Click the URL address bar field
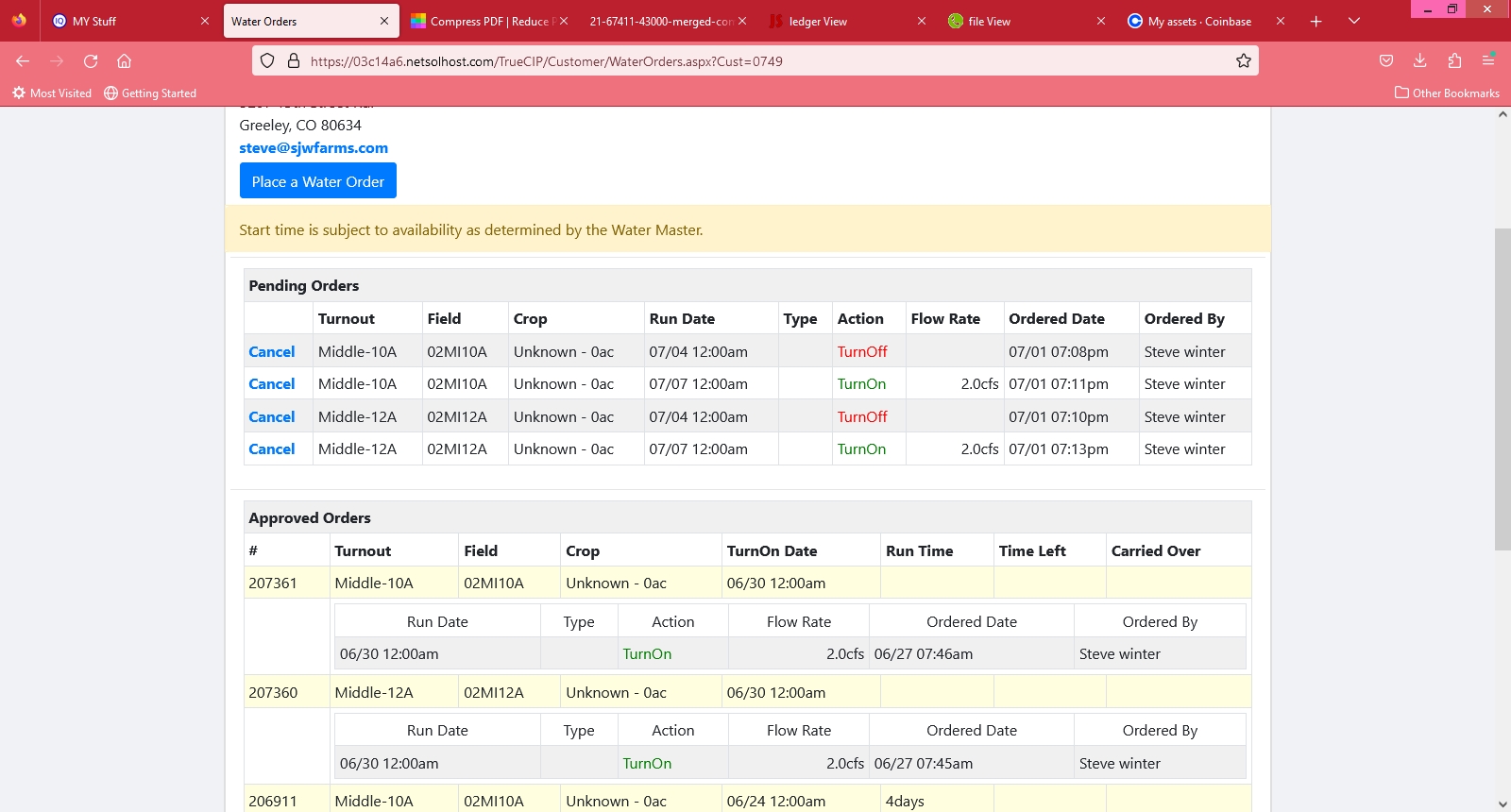This screenshot has width=1511, height=812. pyautogui.click(x=755, y=61)
